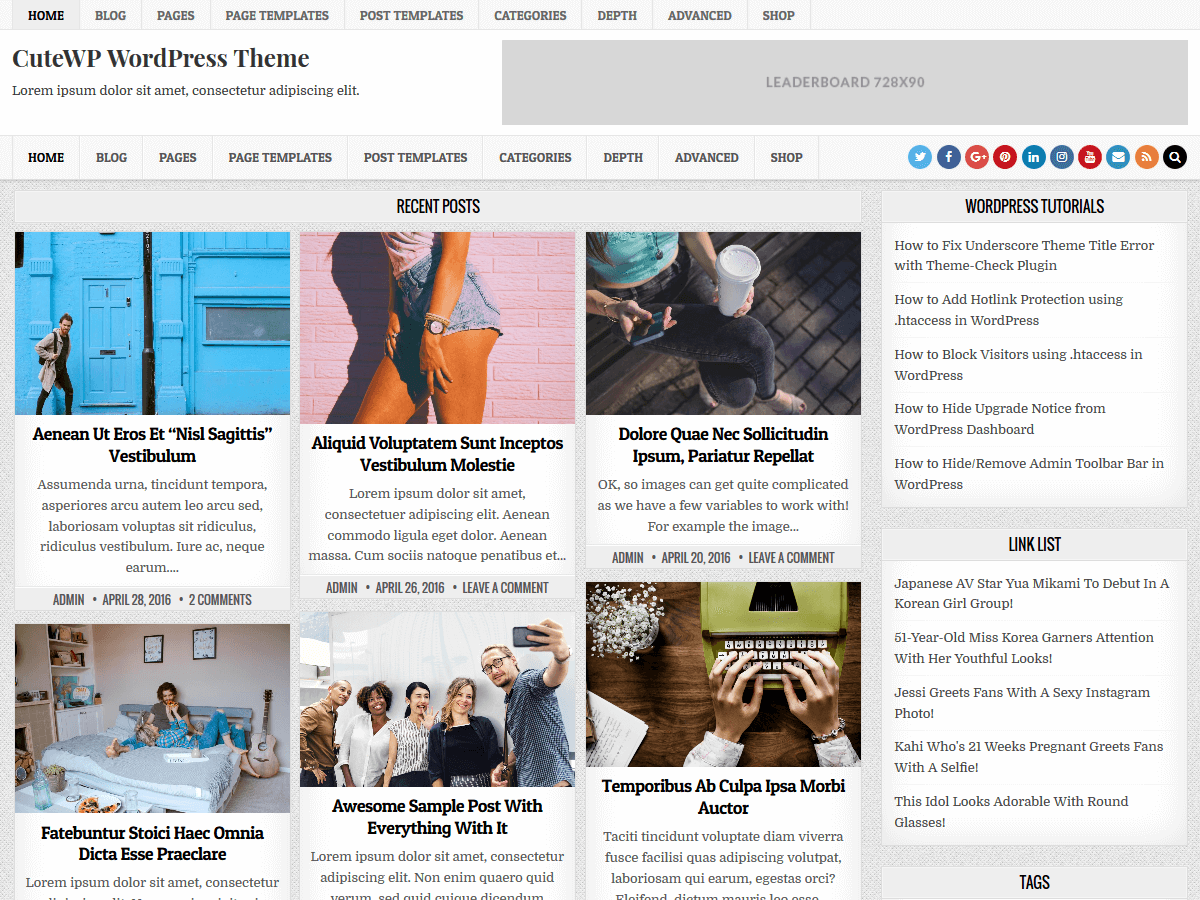Open the Pinterest social icon
The width and height of the screenshot is (1200, 900).
coord(1005,157)
